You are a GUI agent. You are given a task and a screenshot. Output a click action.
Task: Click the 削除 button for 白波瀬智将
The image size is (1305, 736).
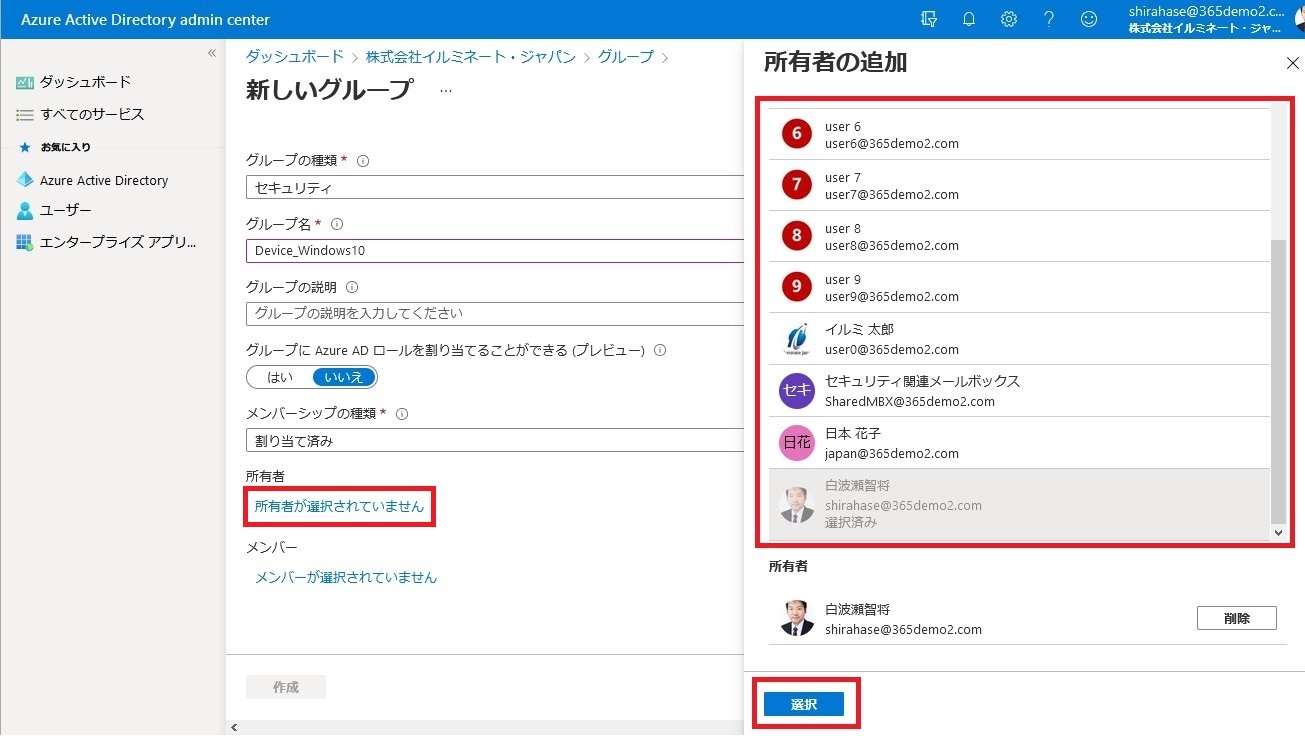tap(1237, 618)
